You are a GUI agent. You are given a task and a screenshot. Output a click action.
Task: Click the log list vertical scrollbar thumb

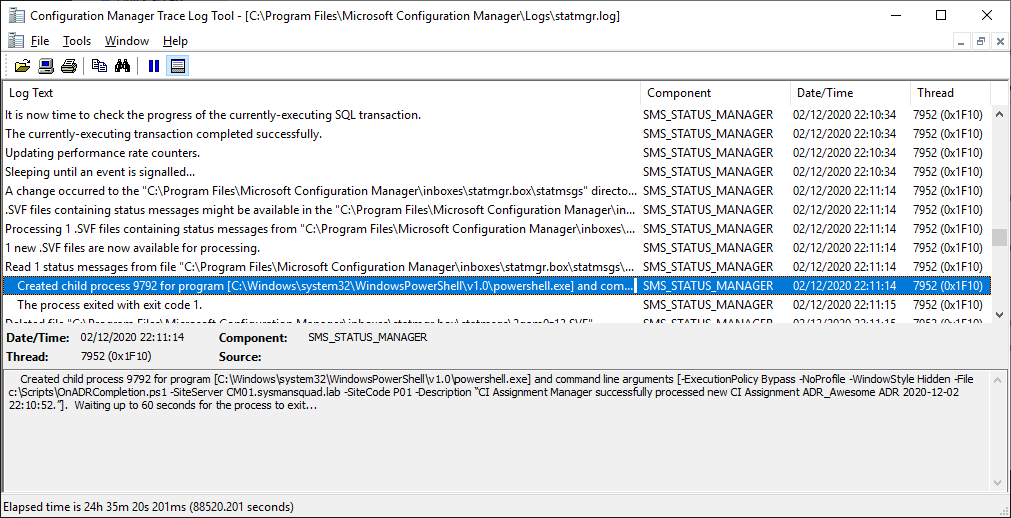(x=999, y=237)
